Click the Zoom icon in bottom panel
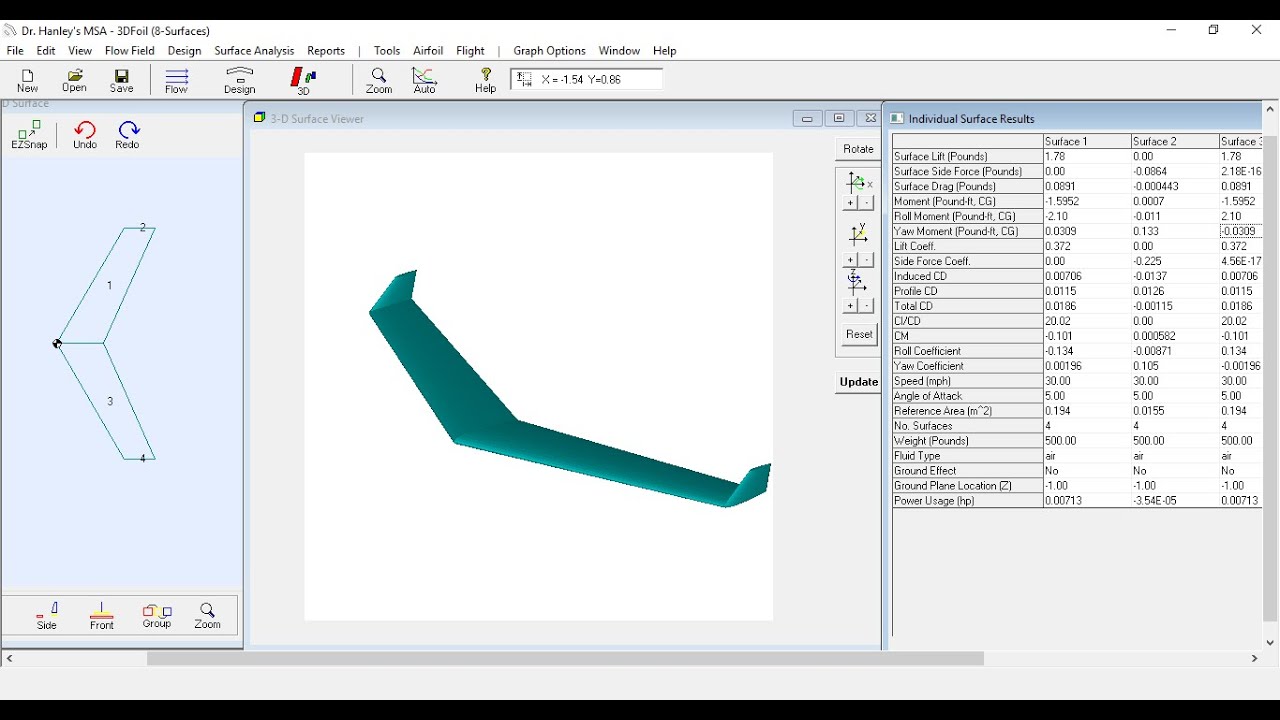 click(208, 616)
